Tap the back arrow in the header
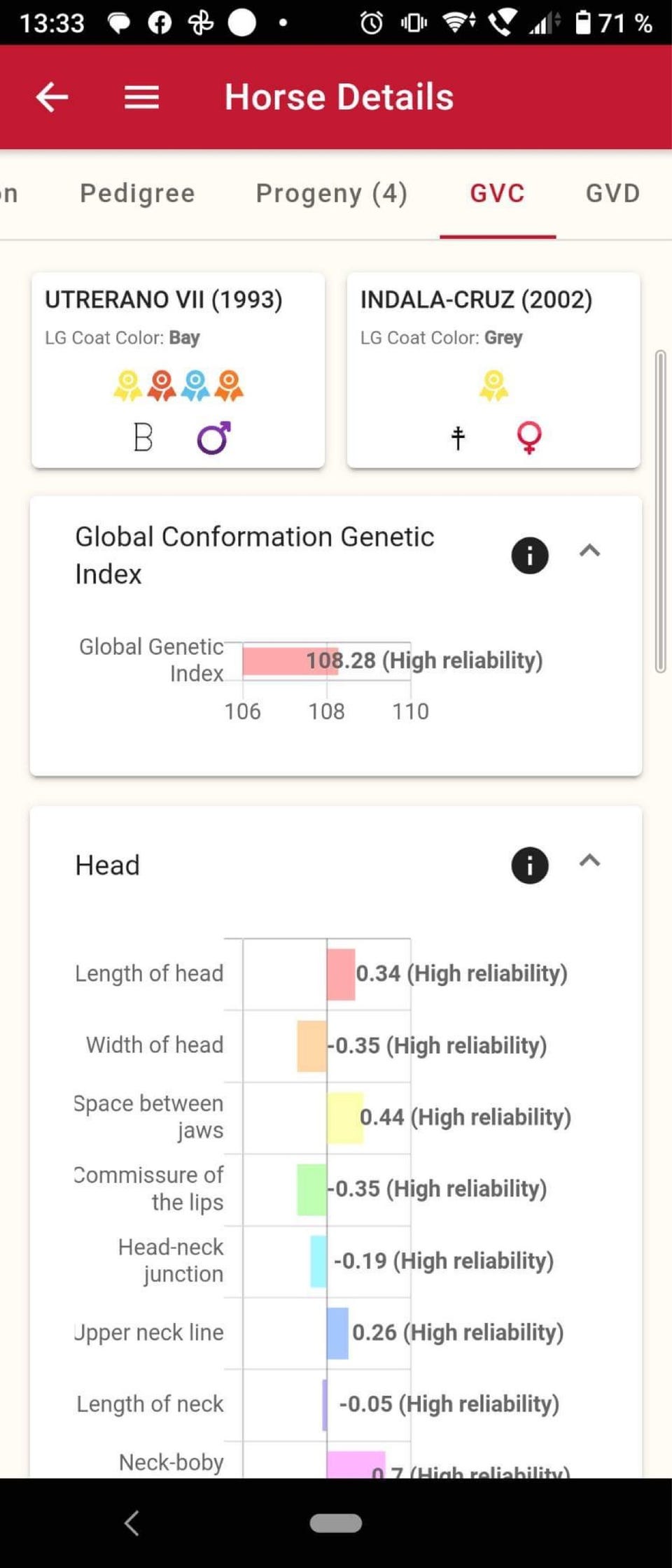 click(52, 97)
